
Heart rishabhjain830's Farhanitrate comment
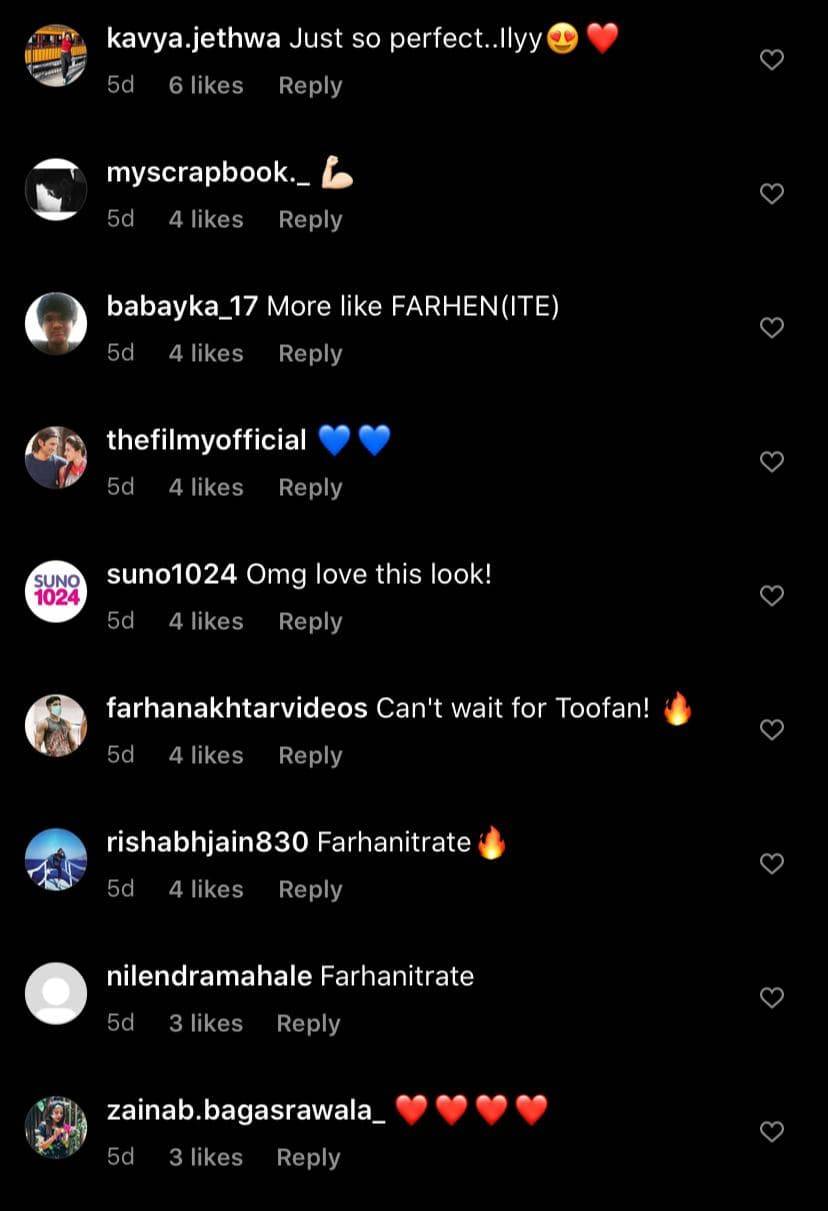771,864
